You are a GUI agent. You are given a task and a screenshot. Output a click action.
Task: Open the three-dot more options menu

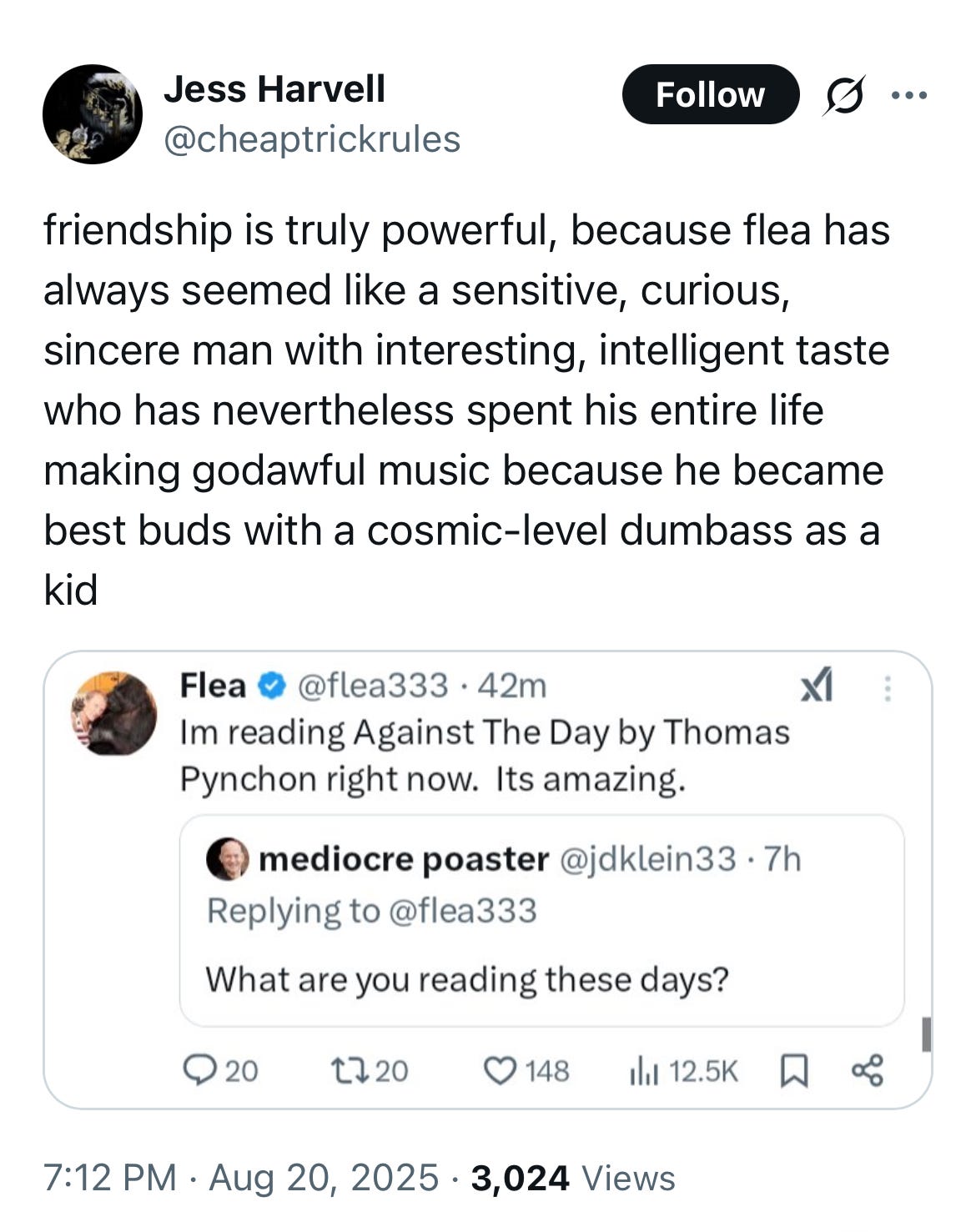[x=909, y=95]
